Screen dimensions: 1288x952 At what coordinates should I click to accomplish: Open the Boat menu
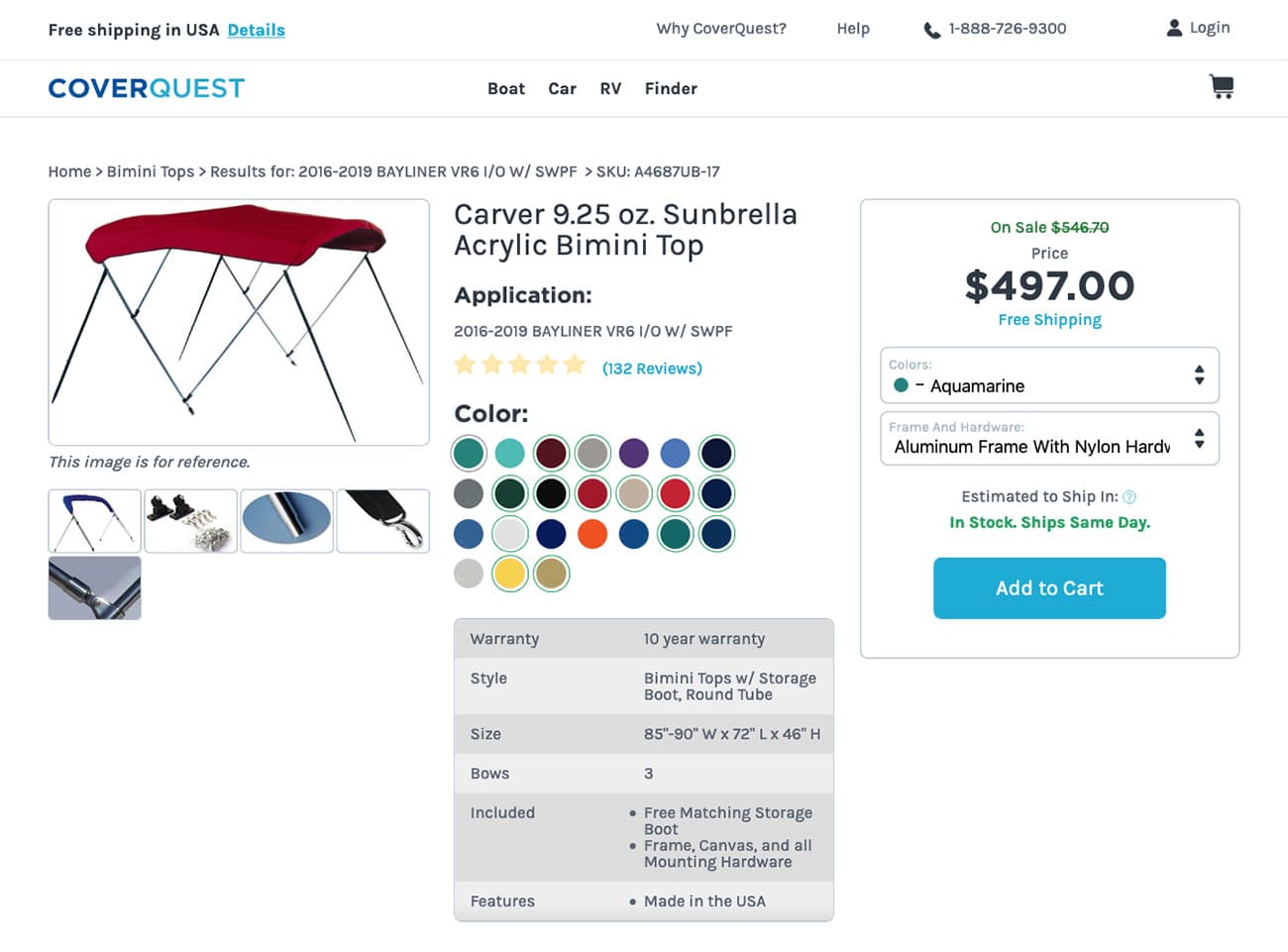coord(506,88)
